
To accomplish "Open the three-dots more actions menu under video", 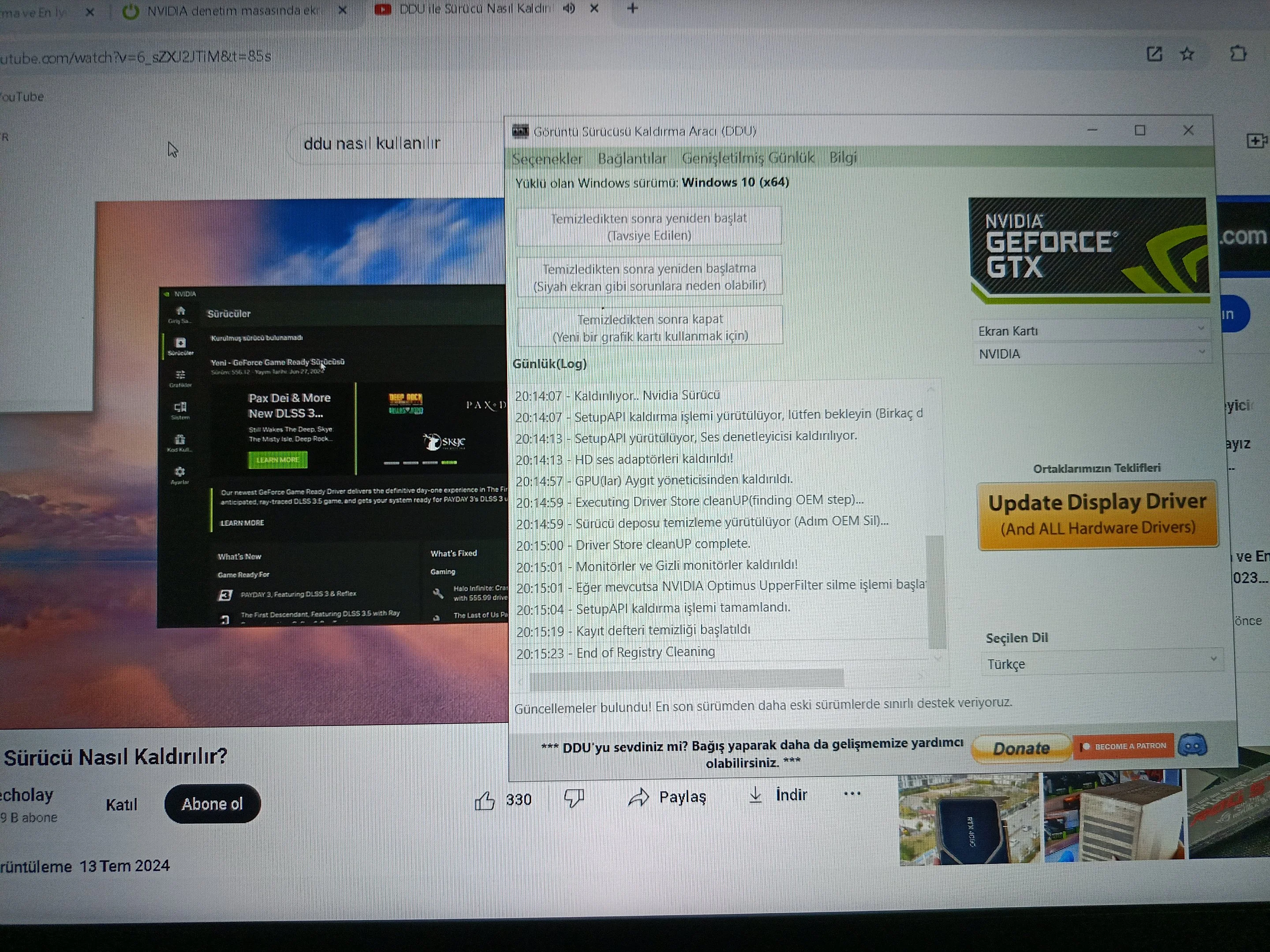I will click(x=852, y=794).
